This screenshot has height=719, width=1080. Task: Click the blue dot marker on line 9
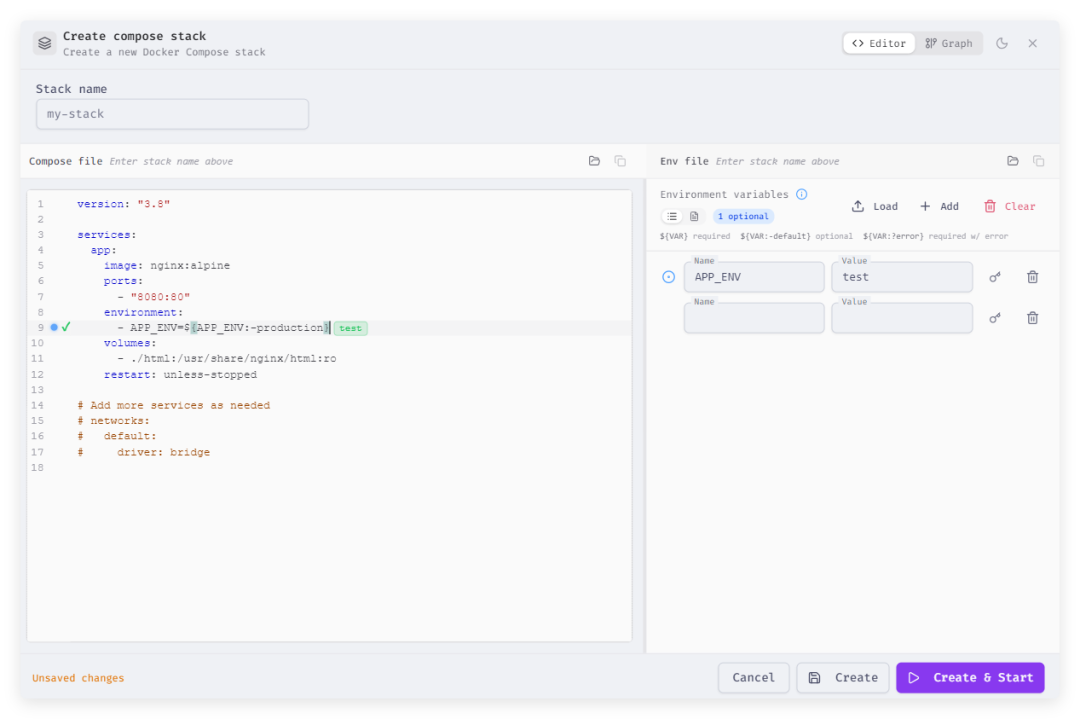tap(54, 327)
